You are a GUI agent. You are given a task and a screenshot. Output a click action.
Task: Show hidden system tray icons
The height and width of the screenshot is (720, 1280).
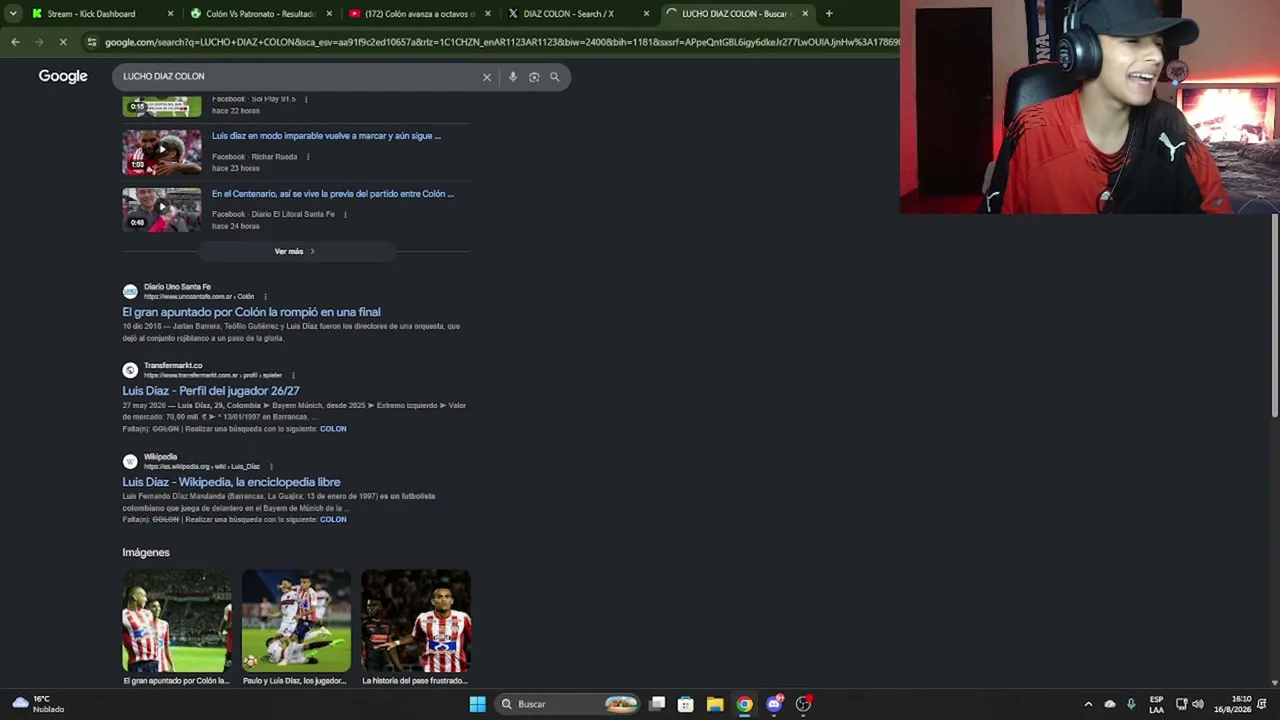[1088, 704]
